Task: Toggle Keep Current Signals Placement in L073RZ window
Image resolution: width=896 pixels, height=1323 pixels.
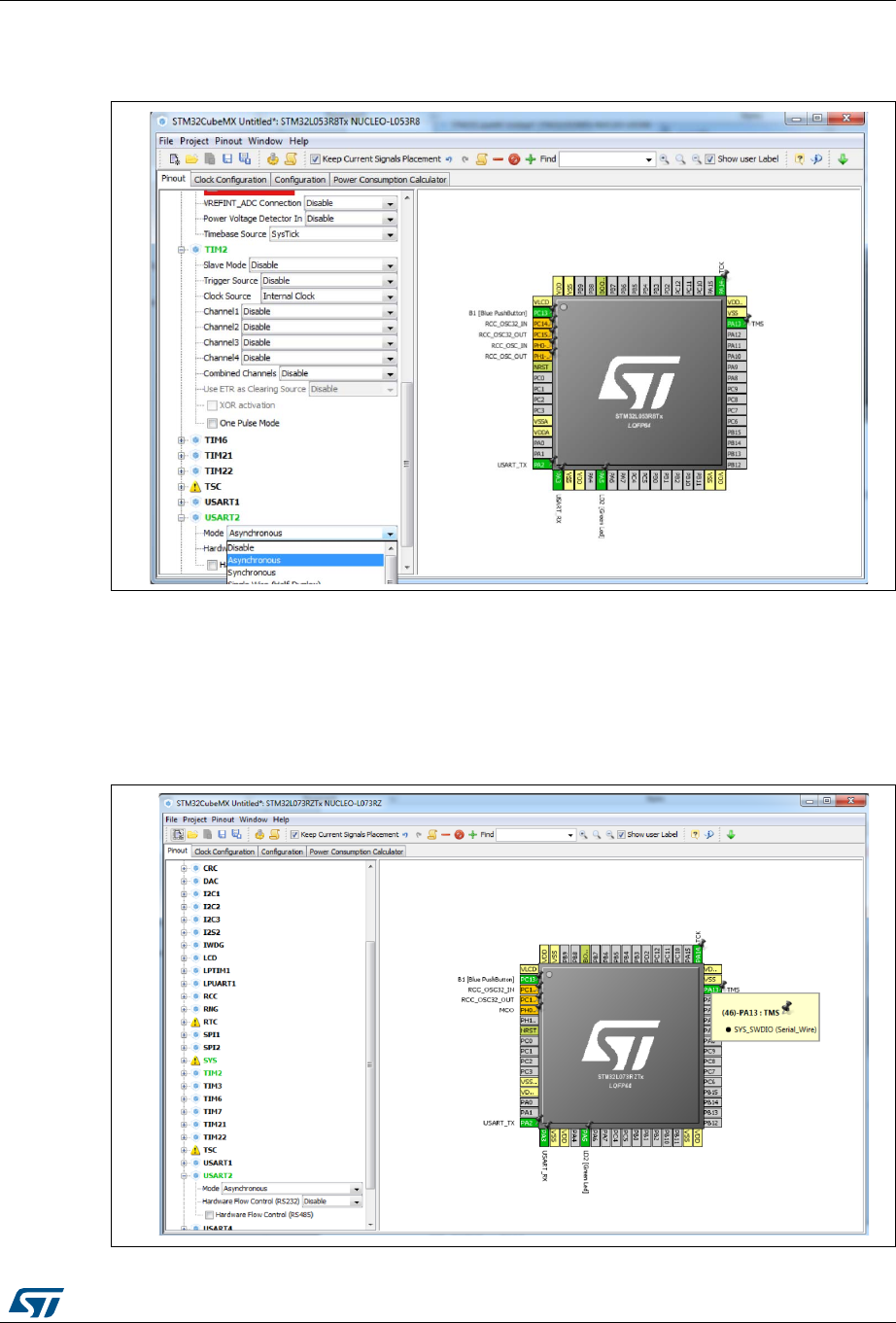Action: pos(294,834)
